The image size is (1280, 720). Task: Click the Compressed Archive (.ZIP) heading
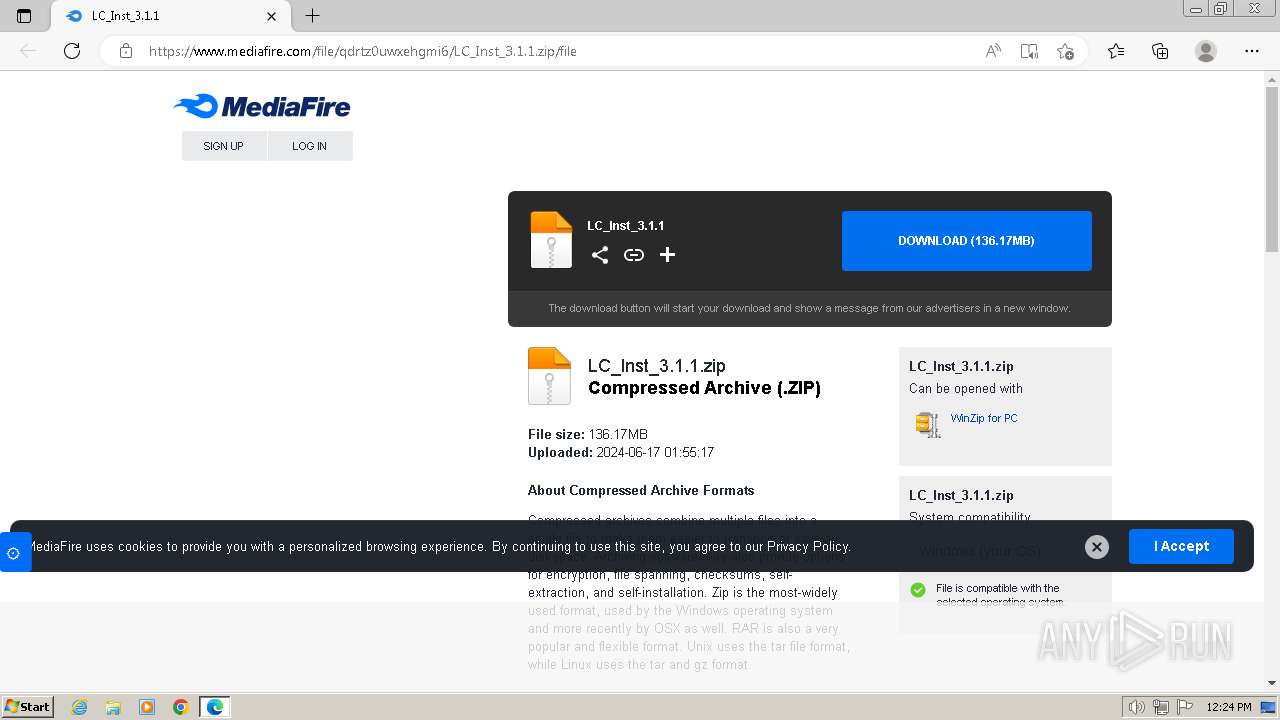coord(704,388)
